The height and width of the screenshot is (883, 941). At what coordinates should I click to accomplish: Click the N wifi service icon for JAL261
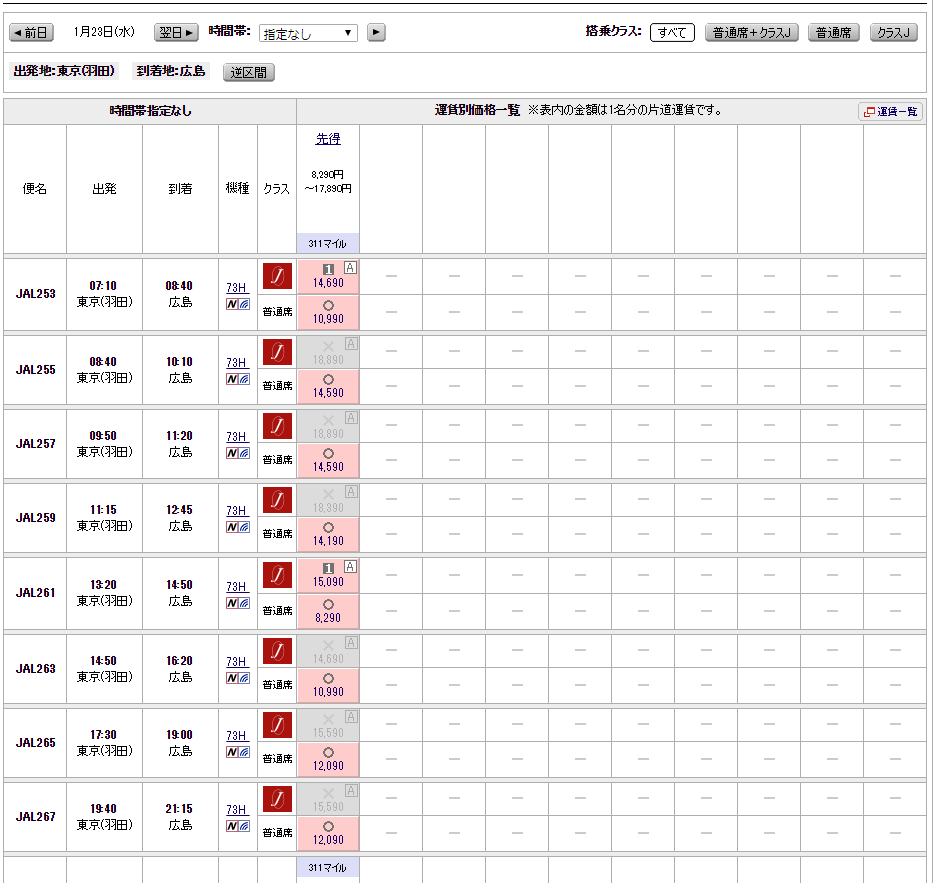tap(238, 603)
